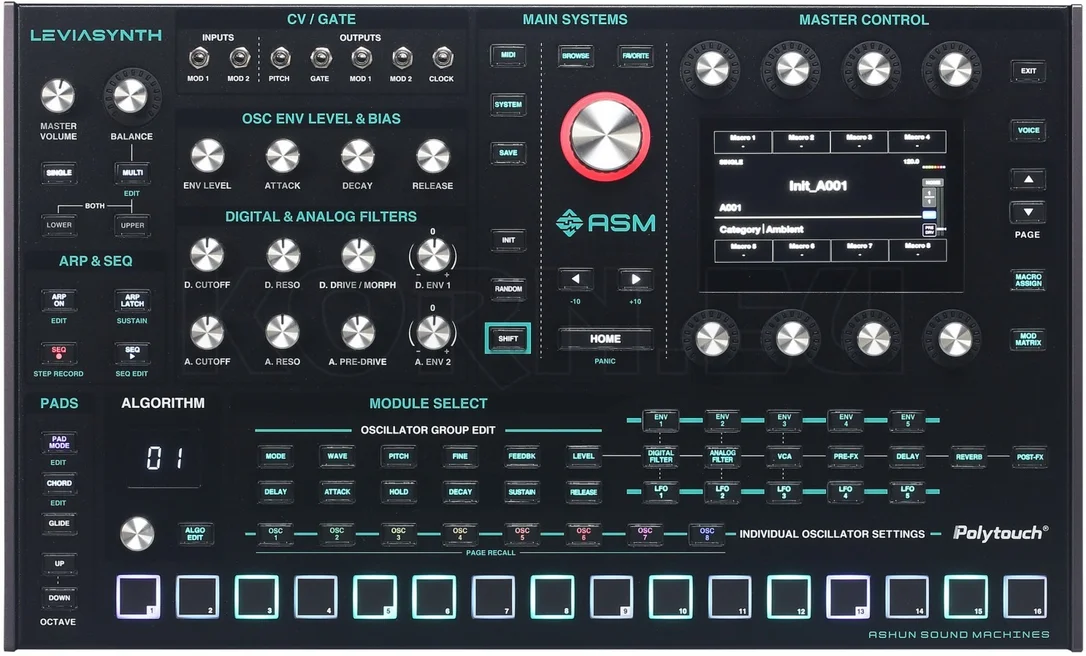Image resolution: width=1086 pixels, height=656 pixels.
Task: Click the D. CUTOFF filter knob
Action: pyautogui.click(x=207, y=255)
